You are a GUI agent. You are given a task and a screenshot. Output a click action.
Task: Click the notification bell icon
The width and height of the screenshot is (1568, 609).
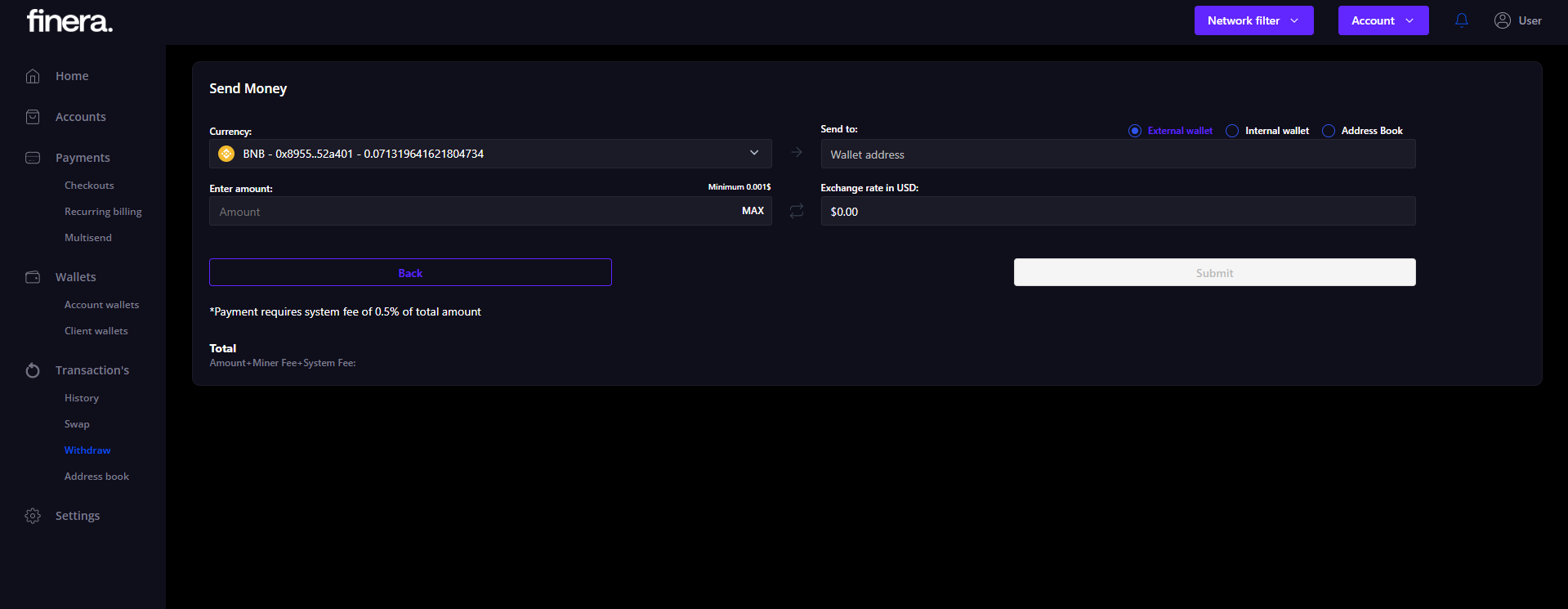(x=1462, y=20)
